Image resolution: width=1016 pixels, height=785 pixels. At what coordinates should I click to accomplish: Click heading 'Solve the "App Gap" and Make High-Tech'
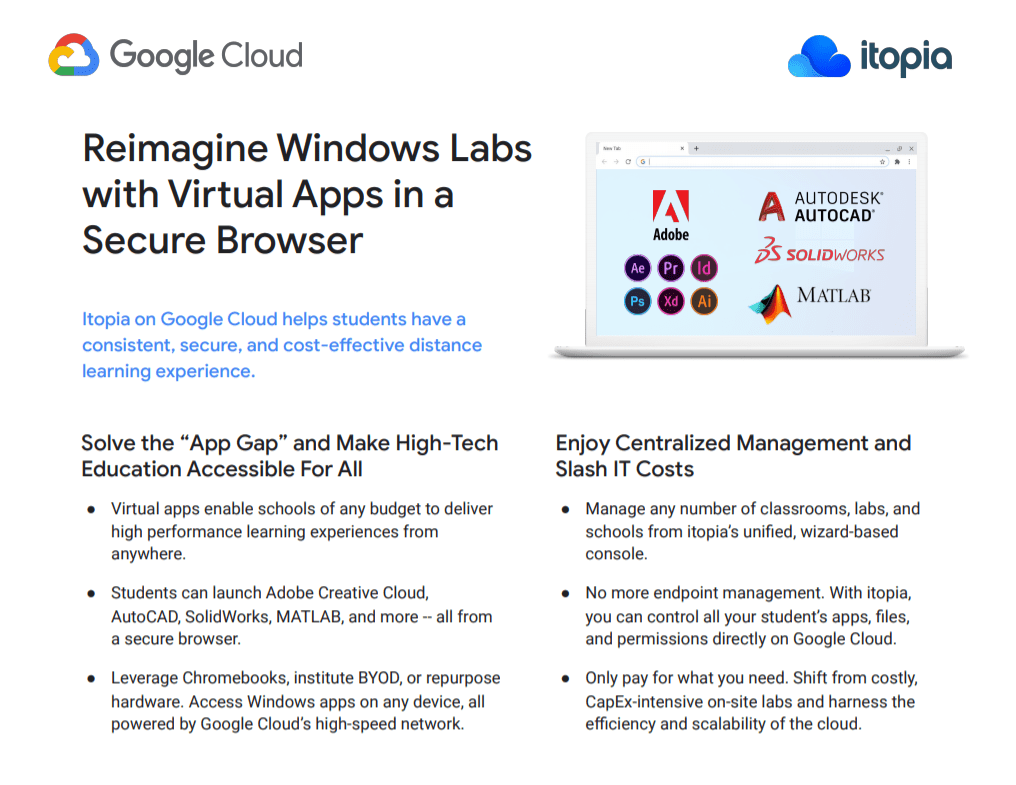click(x=290, y=443)
